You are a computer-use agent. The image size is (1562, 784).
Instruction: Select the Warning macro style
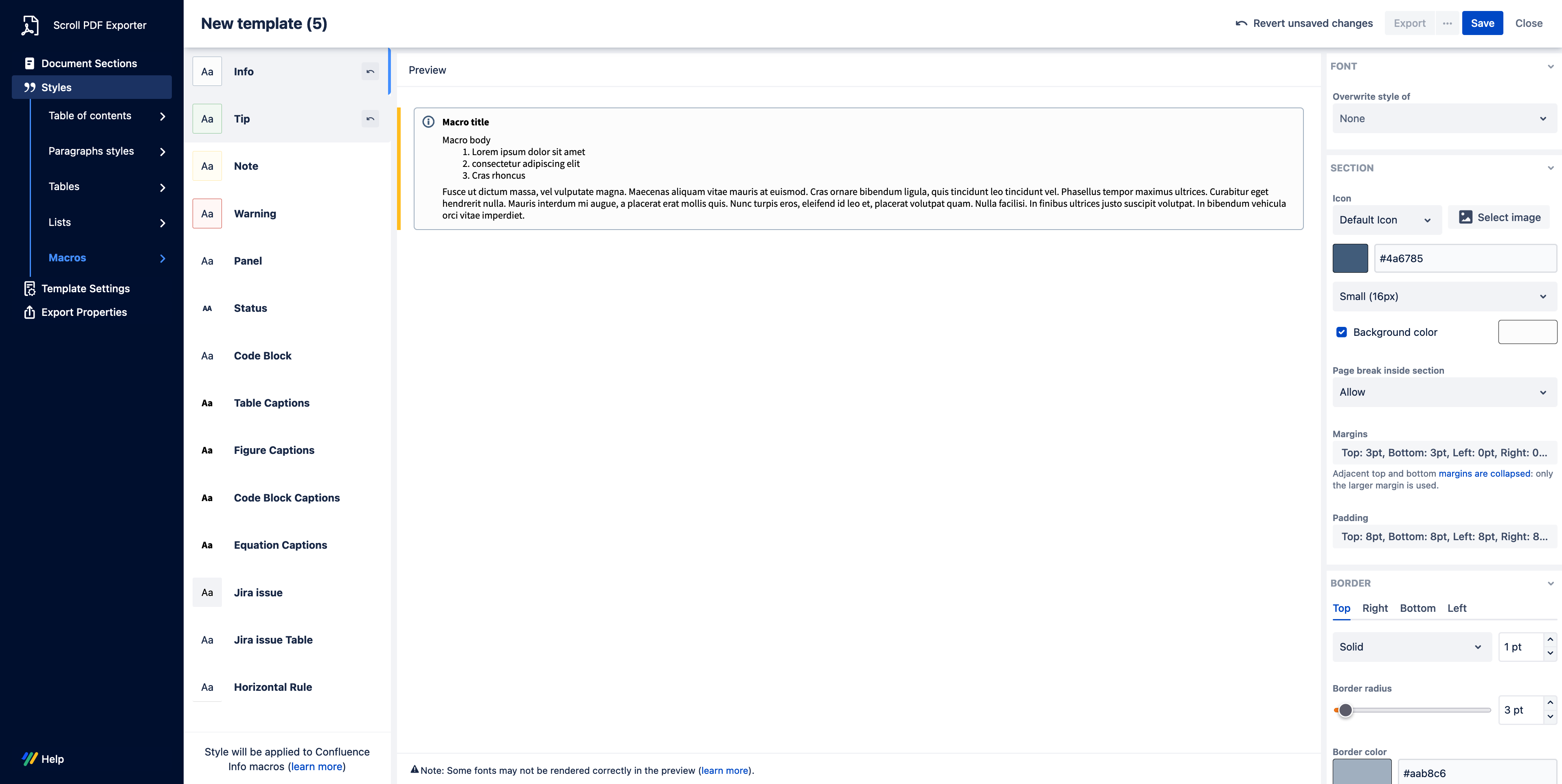click(254, 213)
